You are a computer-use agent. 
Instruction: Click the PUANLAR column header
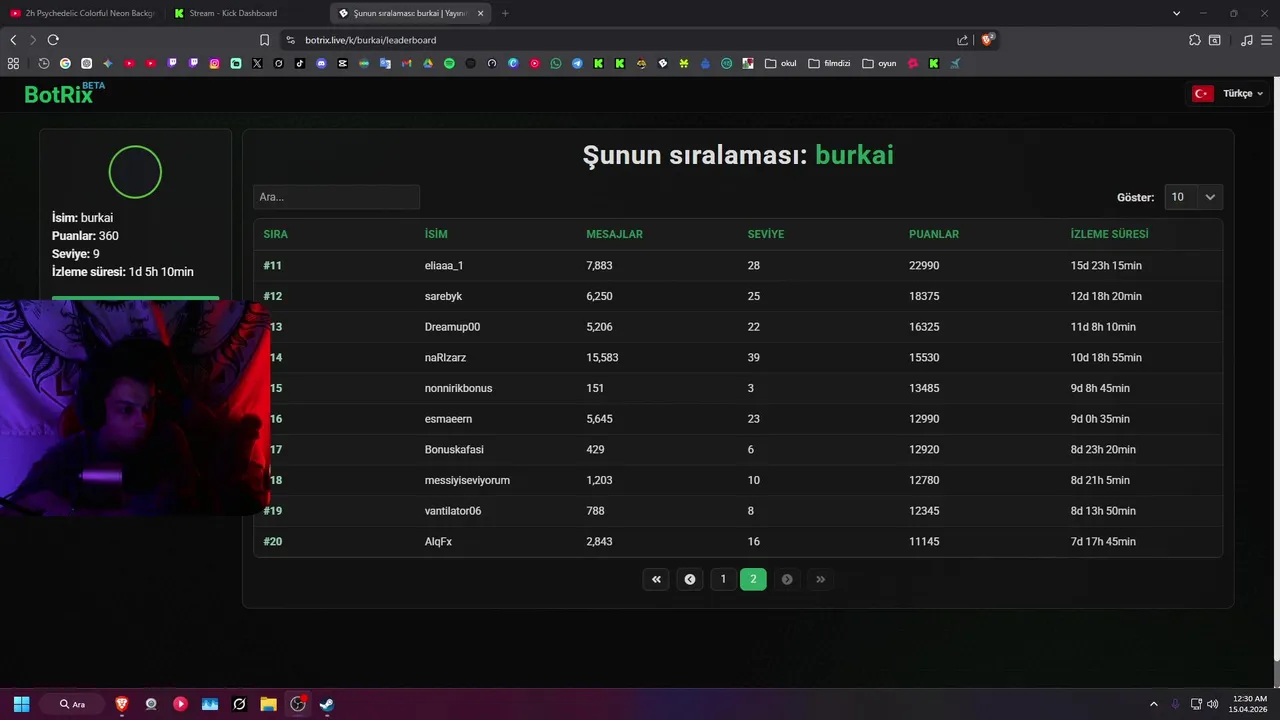[x=934, y=234]
